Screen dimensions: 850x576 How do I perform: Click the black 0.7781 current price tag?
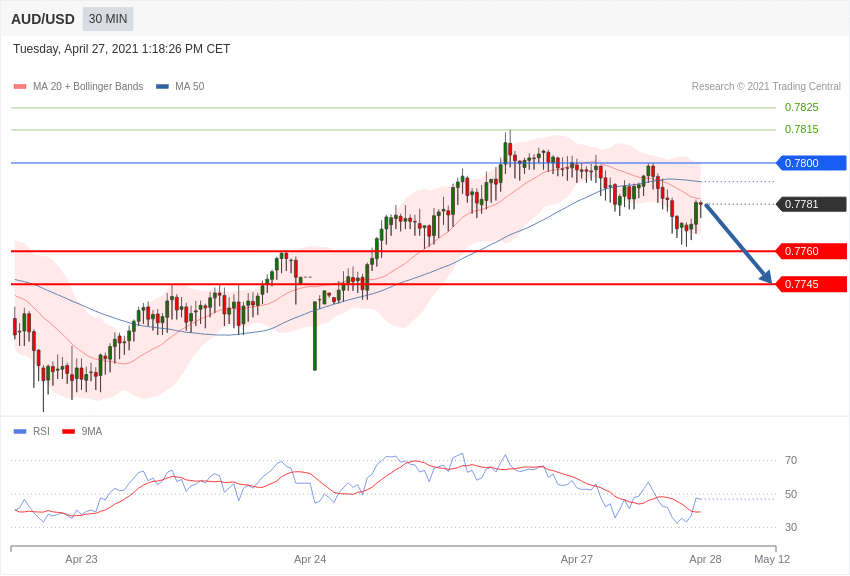click(x=812, y=204)
